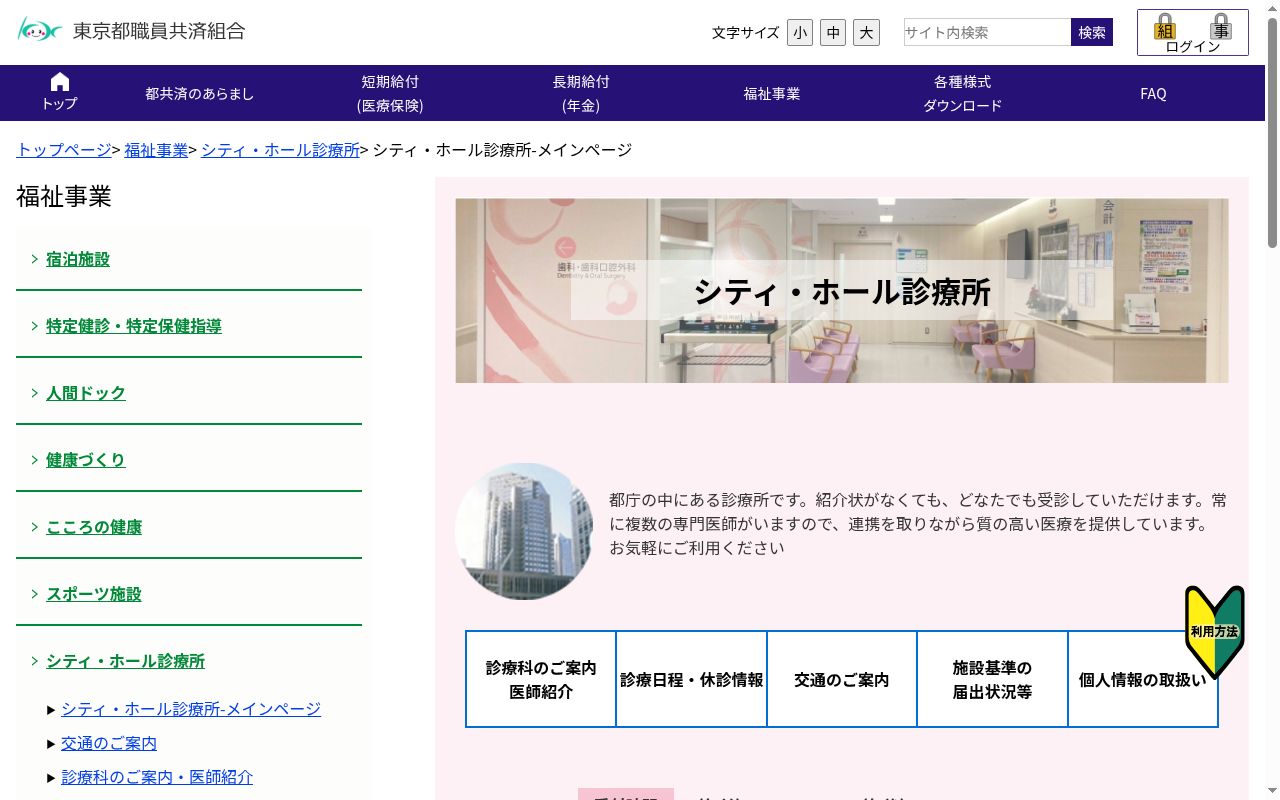
Task: Open 宿泊施設 sidebar link
Action: click(78, 259)
